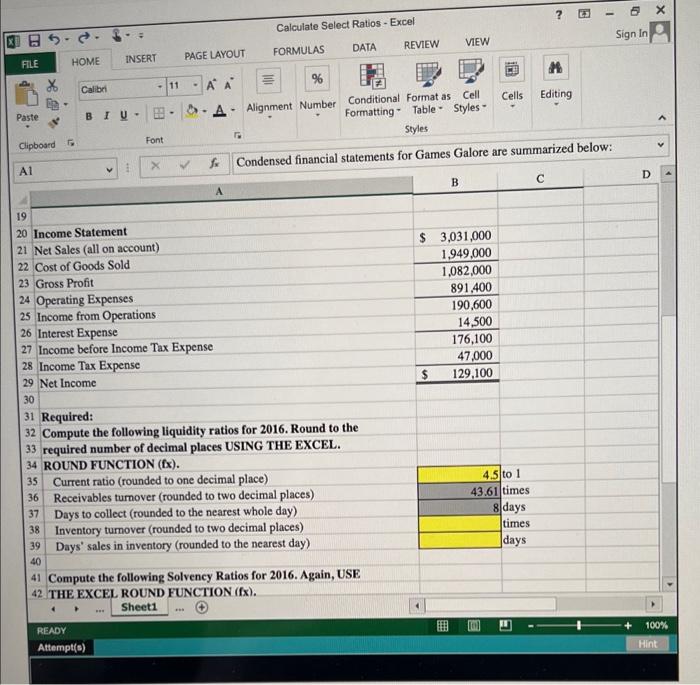Collapse the ribbon with caret

tap(662, 117)
